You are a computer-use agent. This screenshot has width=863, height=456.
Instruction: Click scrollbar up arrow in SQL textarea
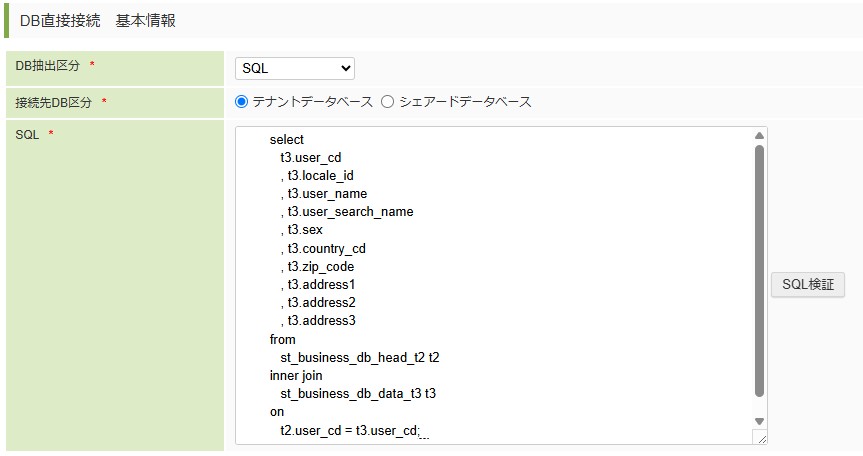760,135
